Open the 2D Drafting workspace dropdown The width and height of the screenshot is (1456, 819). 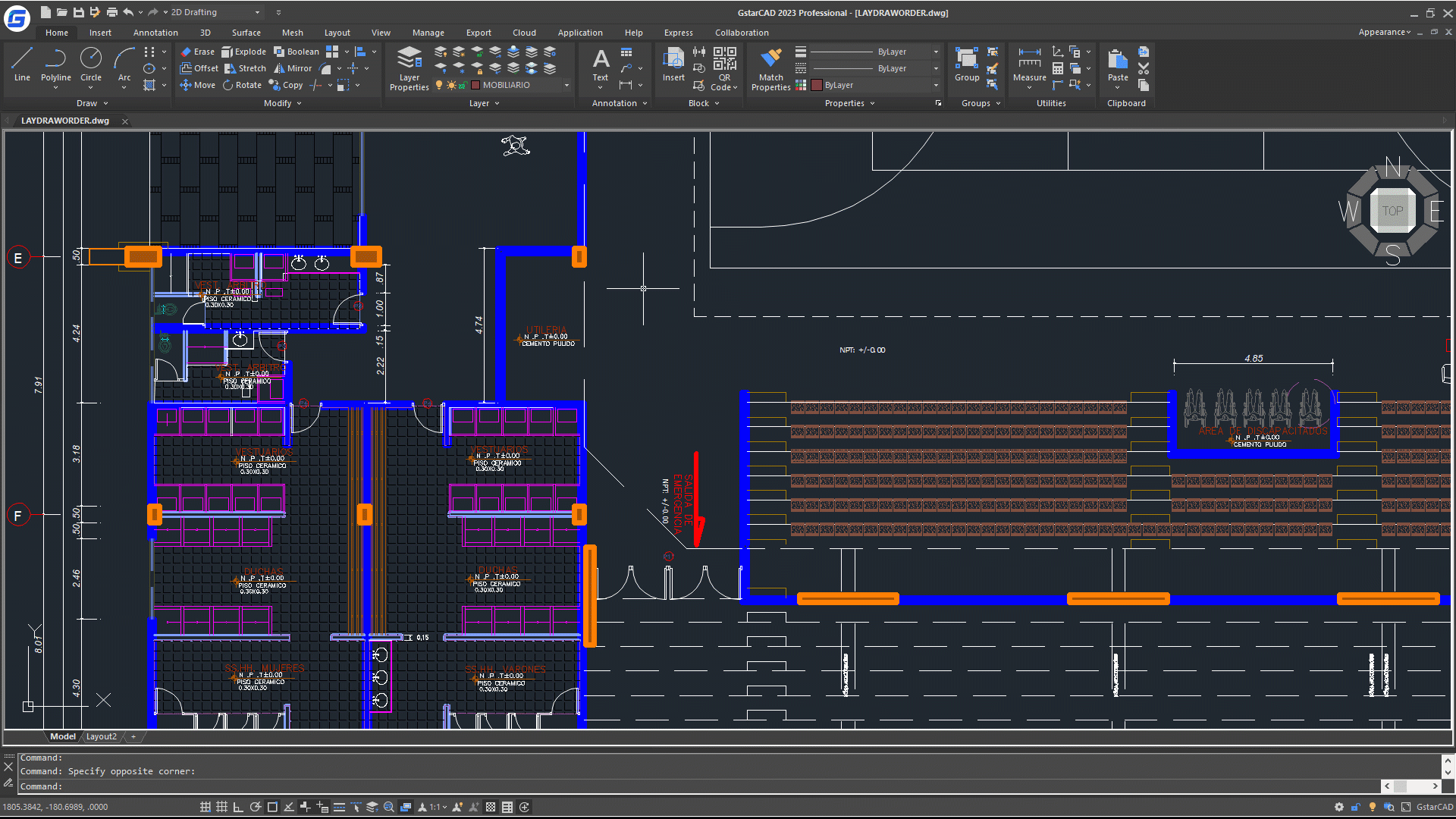(257, 12)
